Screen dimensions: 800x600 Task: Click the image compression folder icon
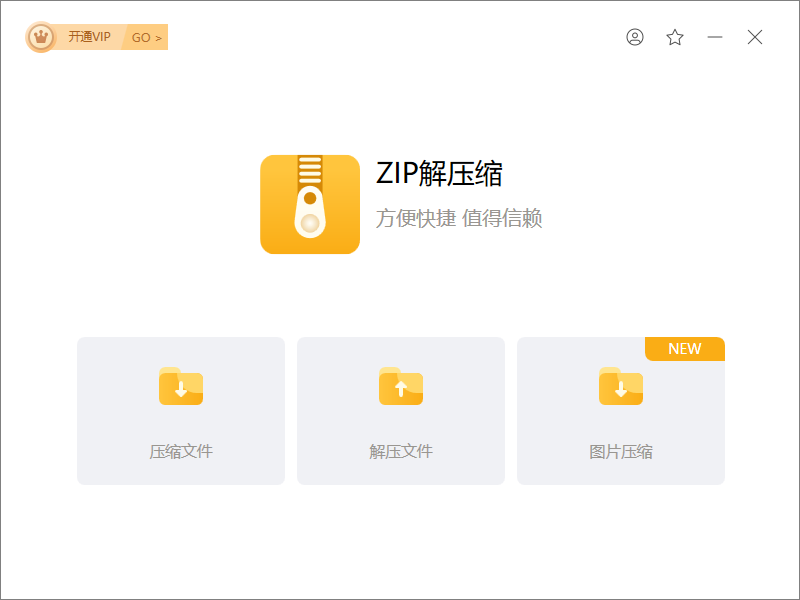[x=620, y=386]
